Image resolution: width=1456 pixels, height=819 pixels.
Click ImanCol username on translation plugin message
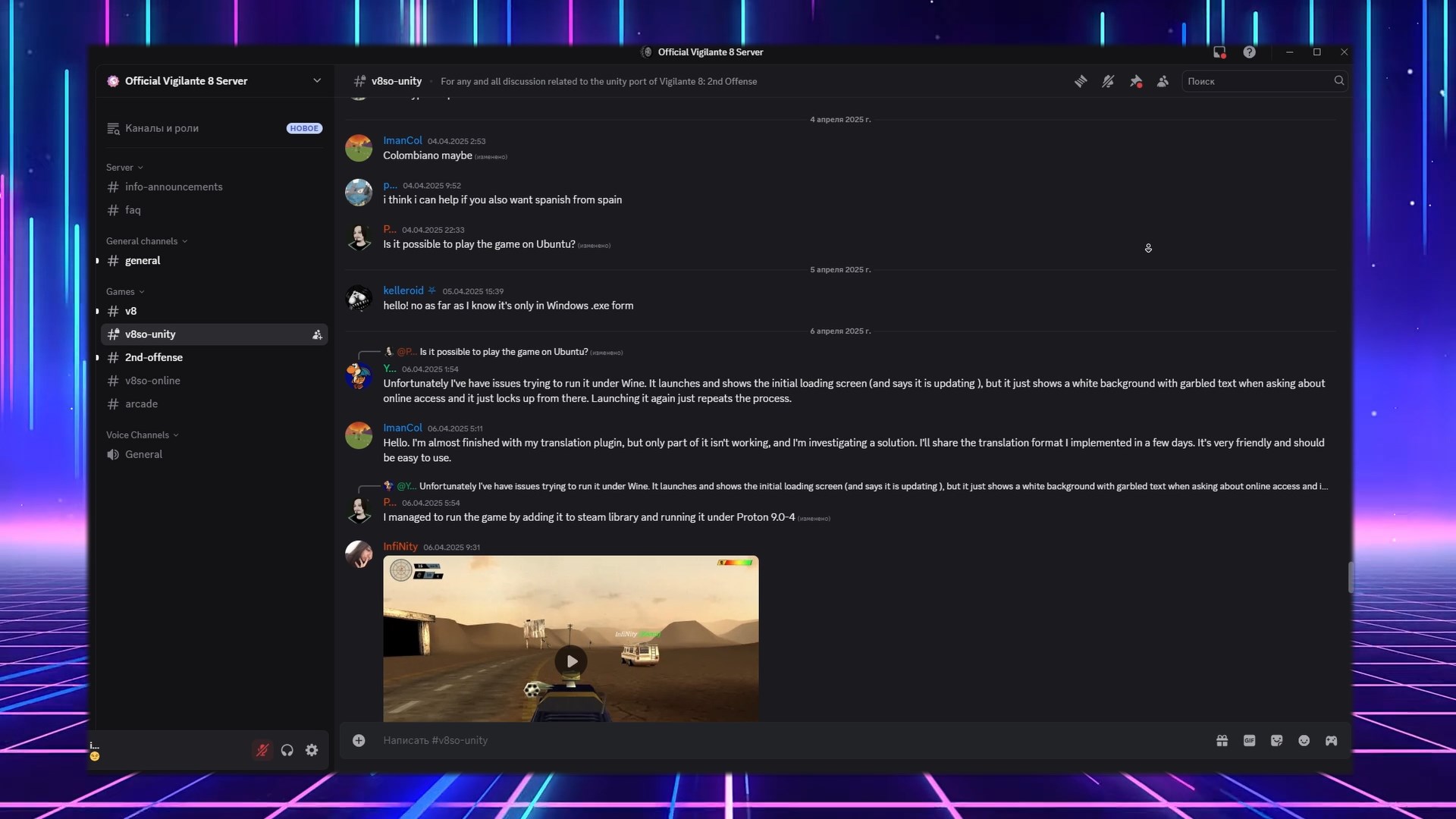[x=403, y=428]
